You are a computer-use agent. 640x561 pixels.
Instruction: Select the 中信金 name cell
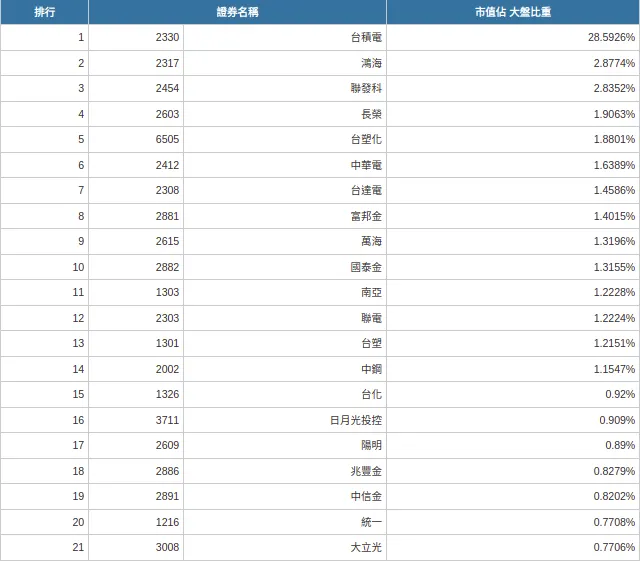(x=285, y=496)
